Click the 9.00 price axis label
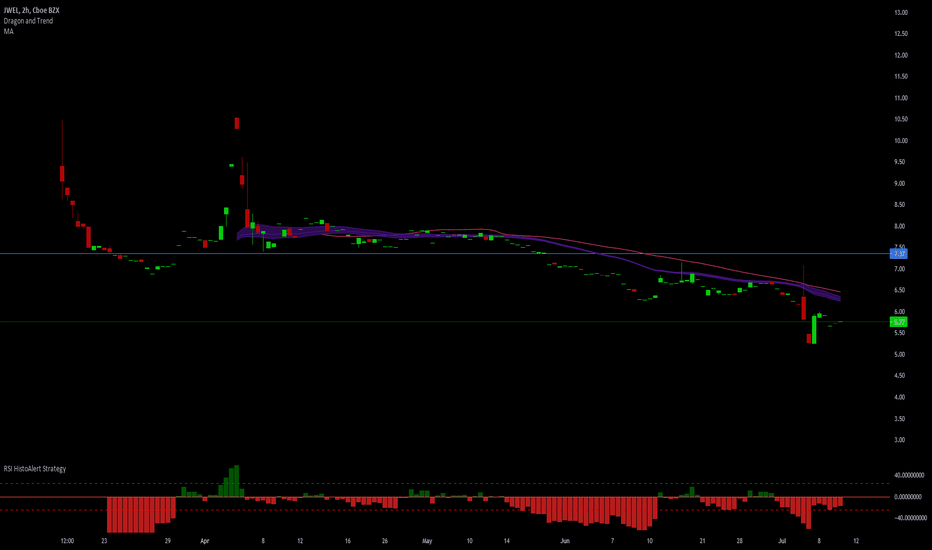Image resolution: width=932 pixels, height=550 pixels. (x=899, y=184)
